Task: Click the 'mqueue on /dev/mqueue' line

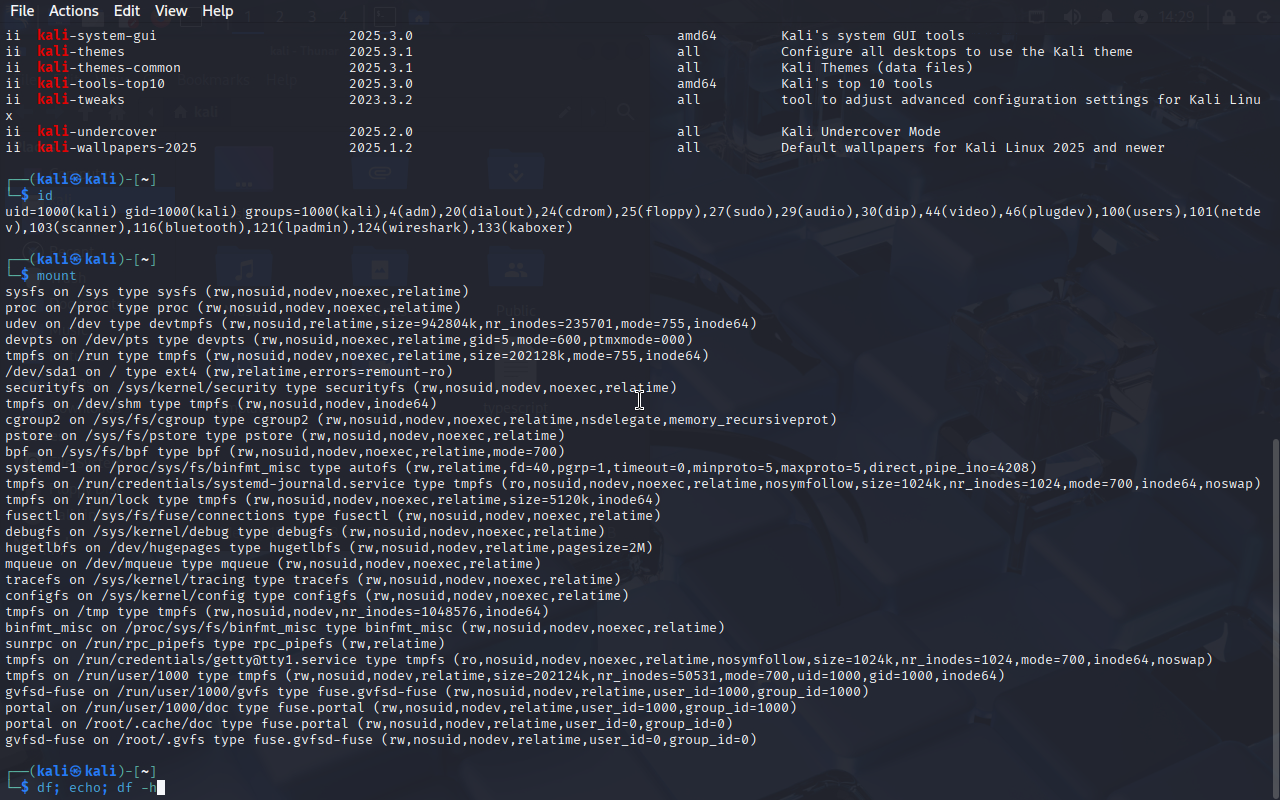Action: [x=273, y=564]
